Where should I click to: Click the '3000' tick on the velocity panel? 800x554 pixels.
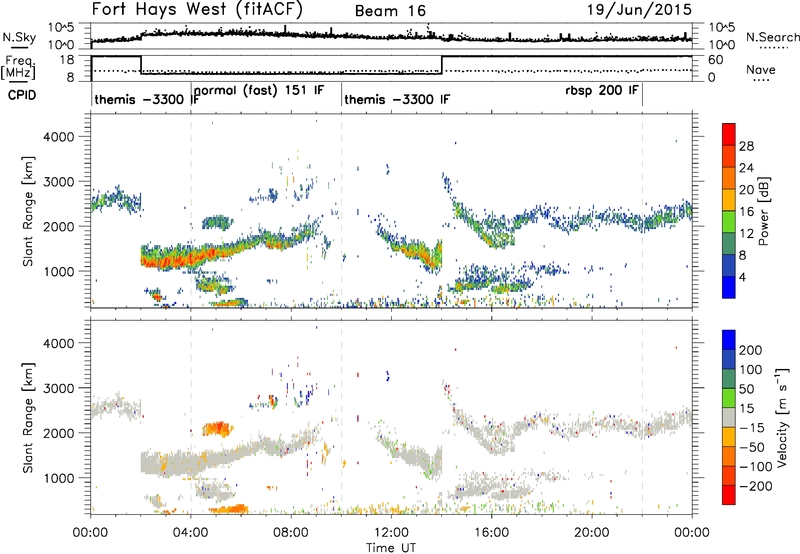[58, 388]
